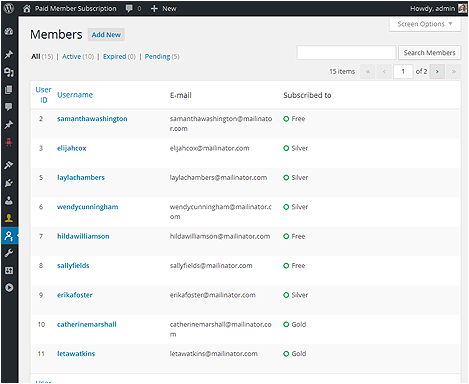The width and height of the screenshot is (469, 384).
Task: Open the Users icon in sidebar
Action: coord(9,201)
